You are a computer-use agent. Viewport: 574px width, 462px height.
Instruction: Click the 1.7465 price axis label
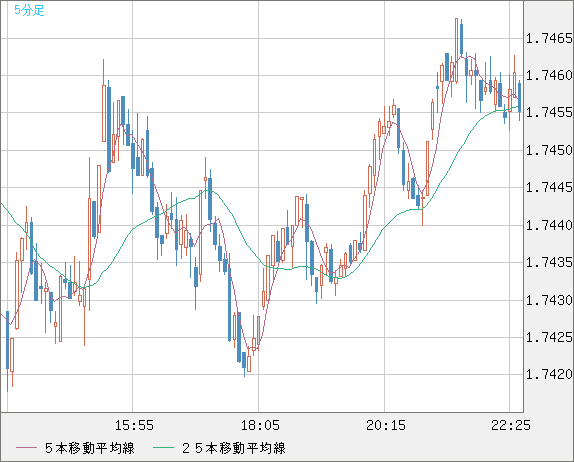[x=549, y=38]
